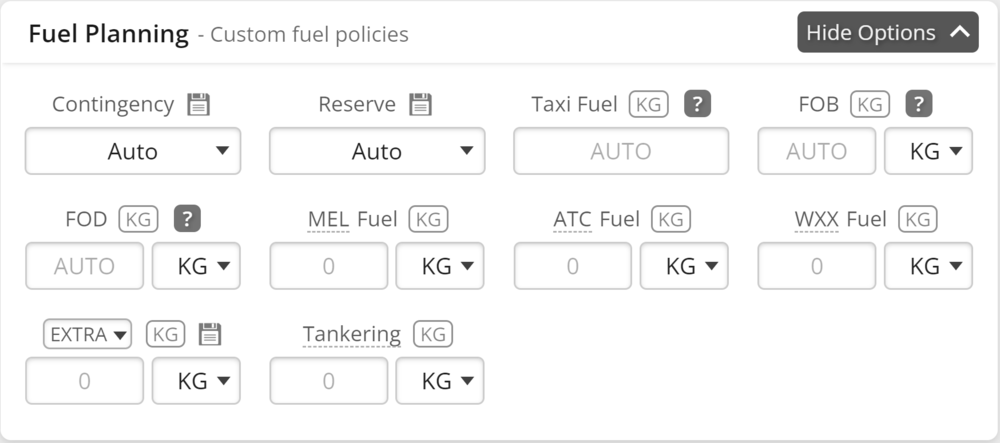Image resolution: width=1000 pixels, height=443 pixels.
Task: Click the save icon next to Contingency
Action: [x=198, y=104]
